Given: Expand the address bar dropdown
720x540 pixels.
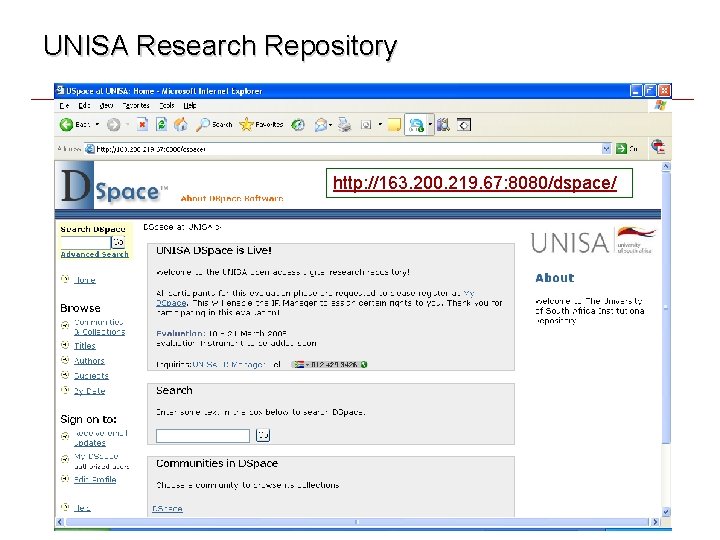Looking at the screenshot, I should [x=606, y=149].
